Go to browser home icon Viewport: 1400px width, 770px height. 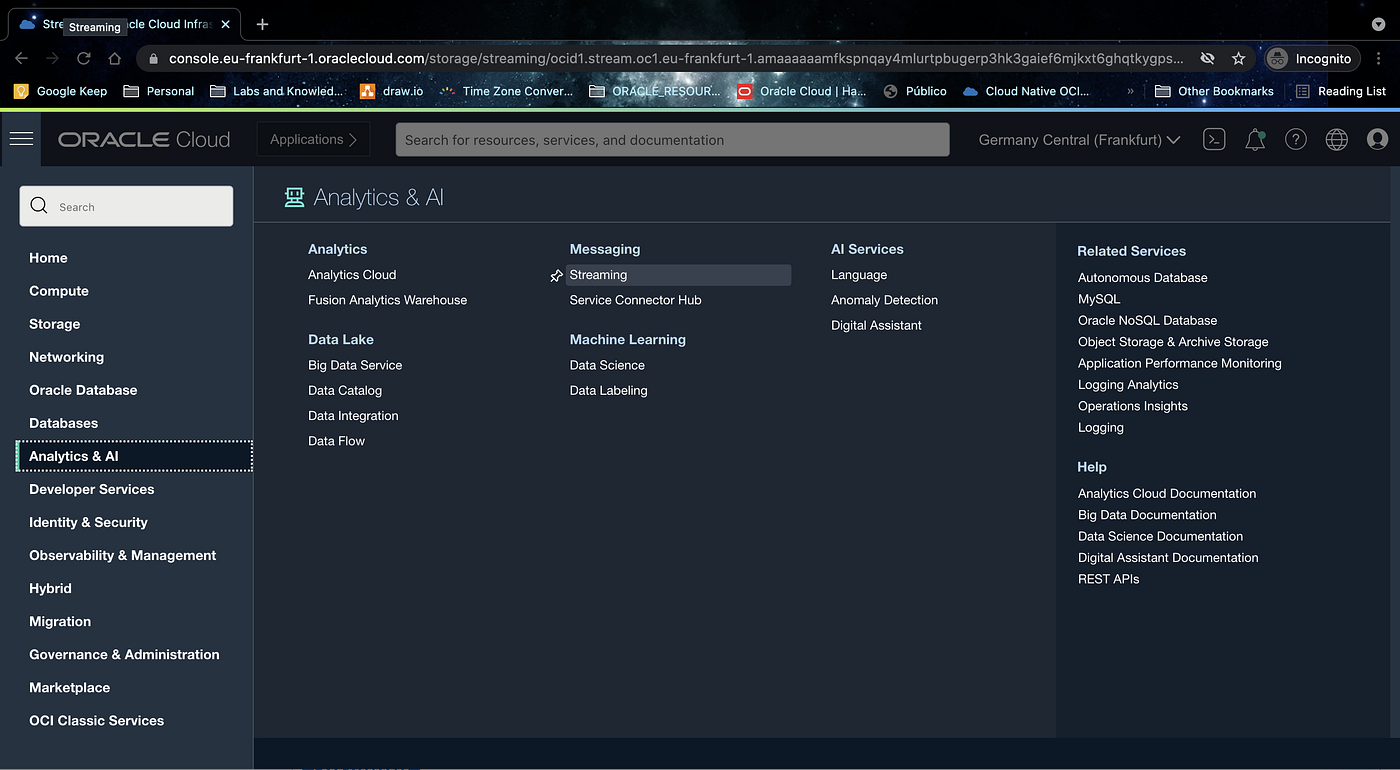(115, 58)
